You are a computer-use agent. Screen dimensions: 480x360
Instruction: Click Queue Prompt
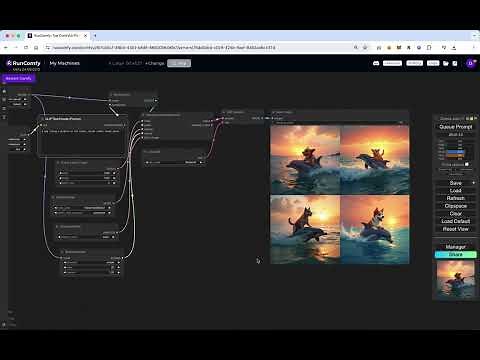456,127
